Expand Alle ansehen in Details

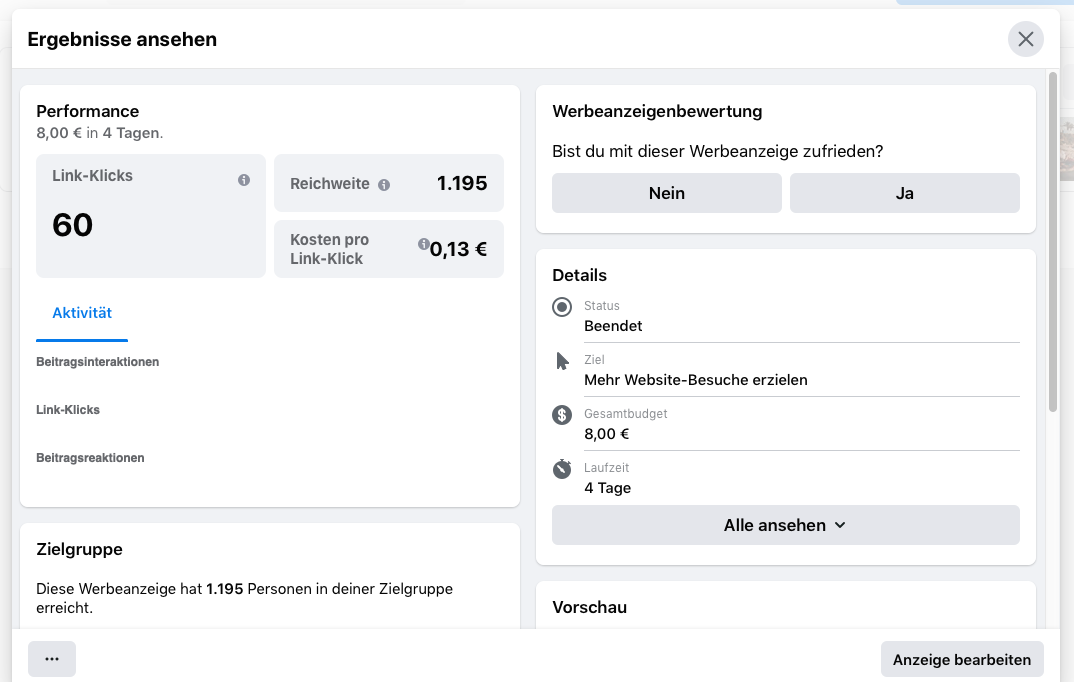[x=786, y=525]
